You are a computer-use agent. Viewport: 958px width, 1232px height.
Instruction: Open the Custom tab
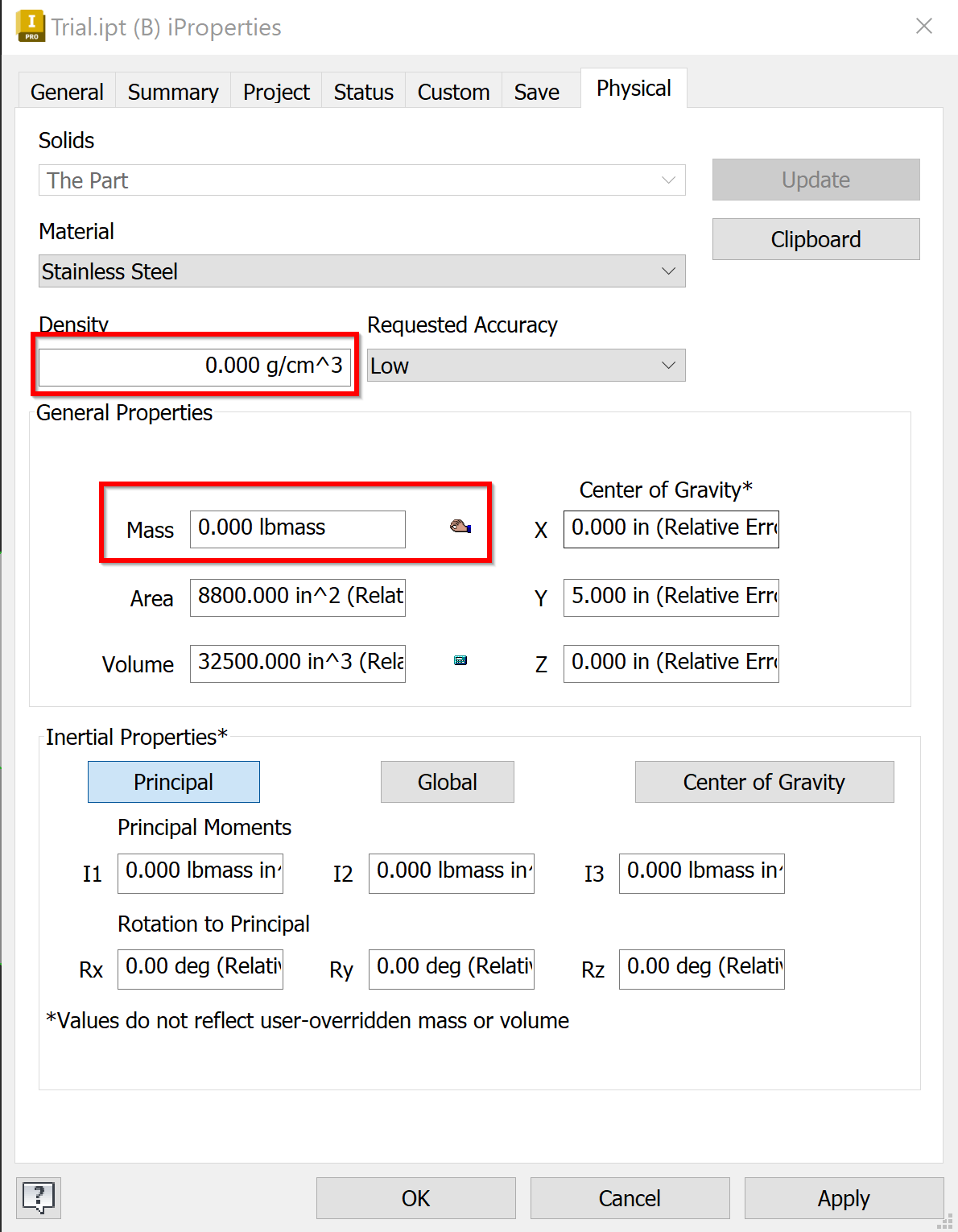click(x=453, y=92)
